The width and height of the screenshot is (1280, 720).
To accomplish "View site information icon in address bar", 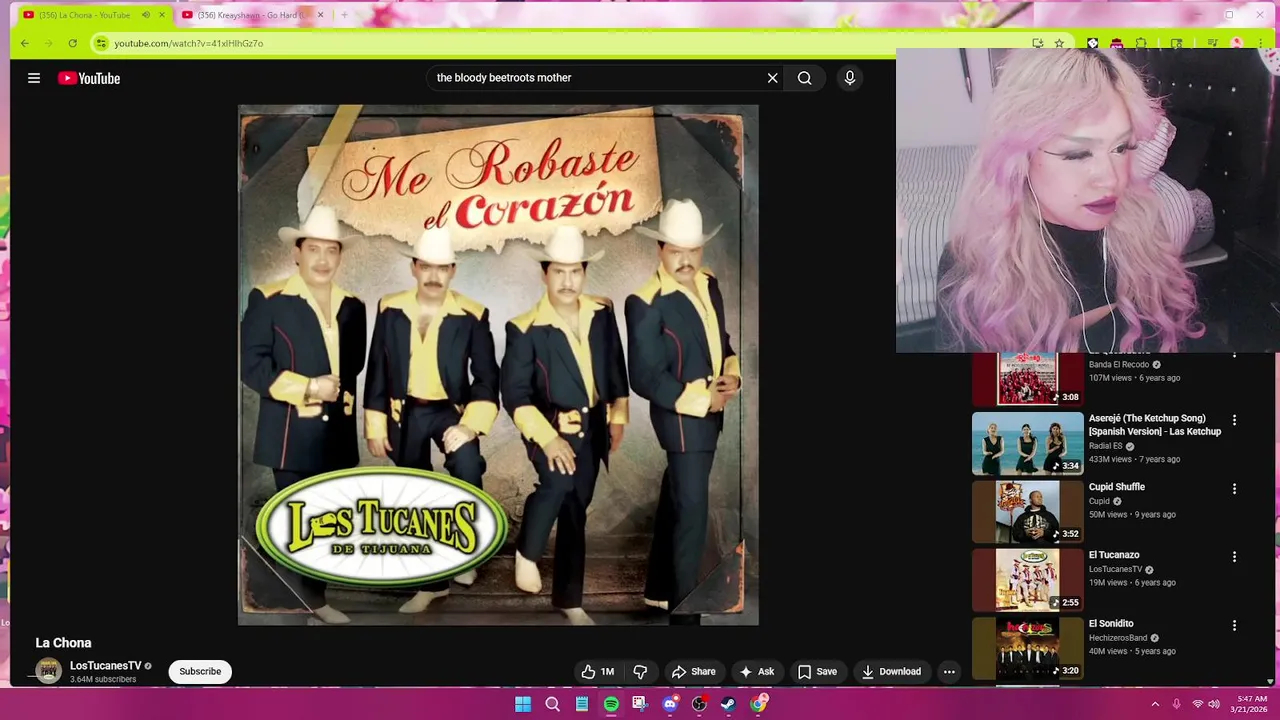I will point(101,43).
